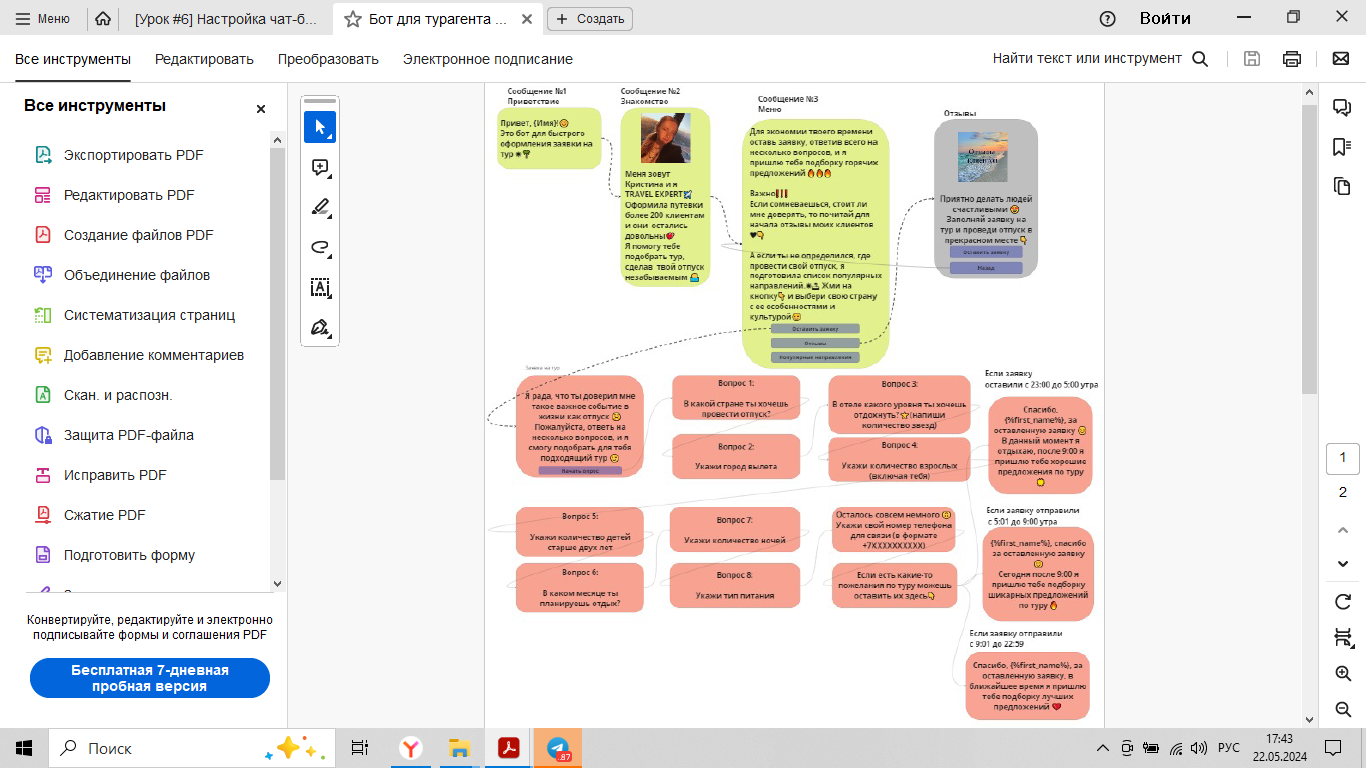The width and height of the screenshot is (1366, 768).
Task: Pick the highlighter pen tool
Action: pos(320,207)
